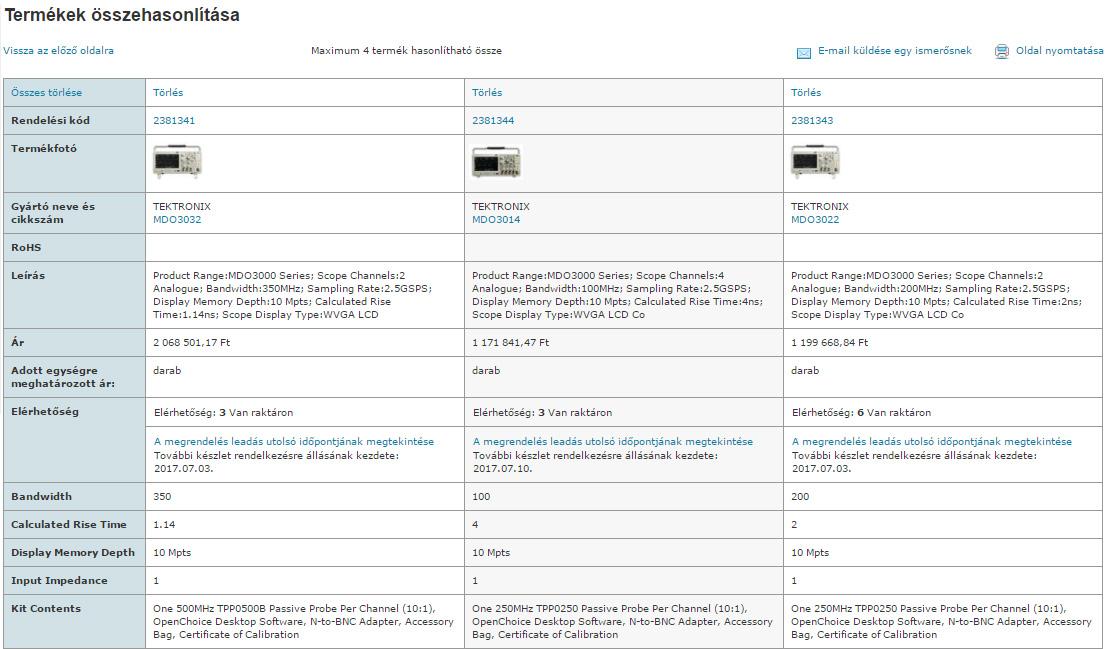Click description mentioning Bandwidth:200MHz
This screenshot has width=1114, height=649.
pyautogui.click(x=936, y=295)
